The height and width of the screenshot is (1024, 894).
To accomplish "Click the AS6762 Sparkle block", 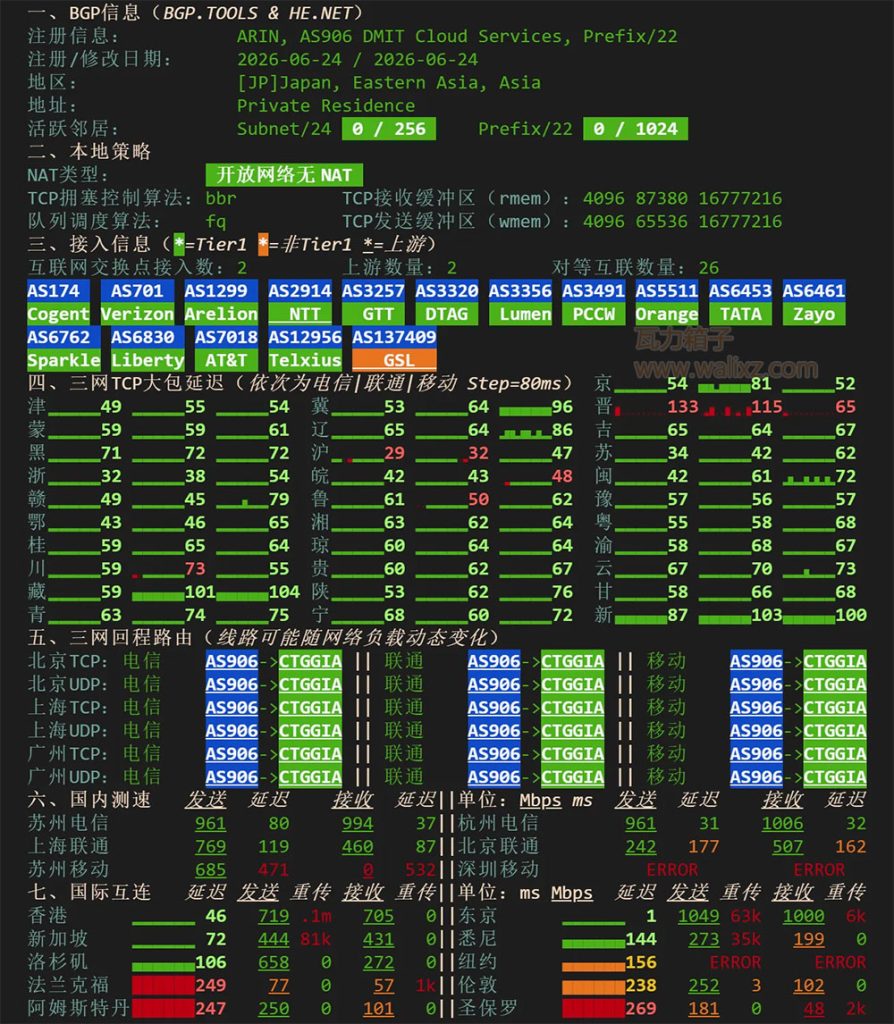I will [63, 349].
